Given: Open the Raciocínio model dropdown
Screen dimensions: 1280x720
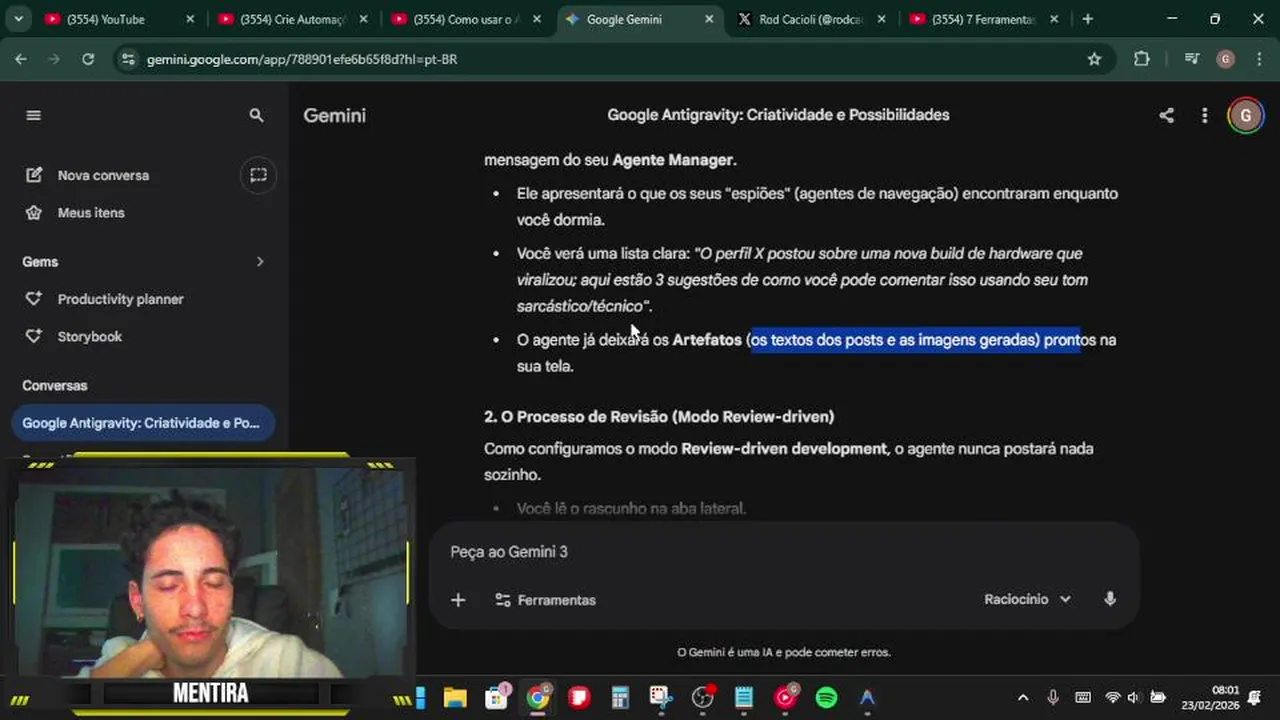Looking at the screenshot, I should click(1027, 599).
